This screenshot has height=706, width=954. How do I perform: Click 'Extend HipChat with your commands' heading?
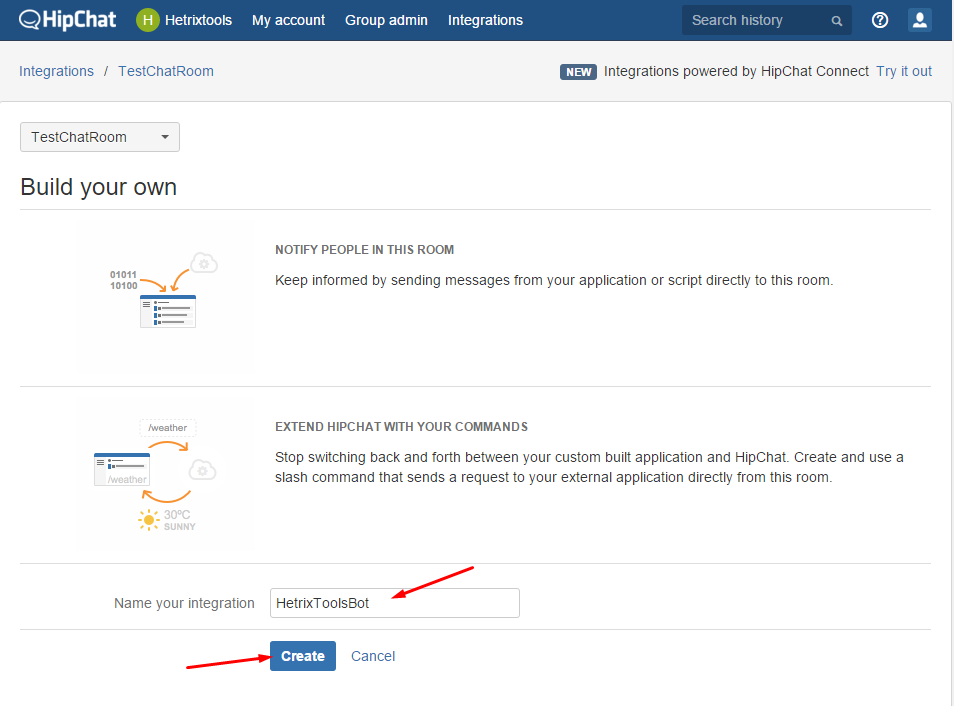pyautogui.click(x=402, y=427)
